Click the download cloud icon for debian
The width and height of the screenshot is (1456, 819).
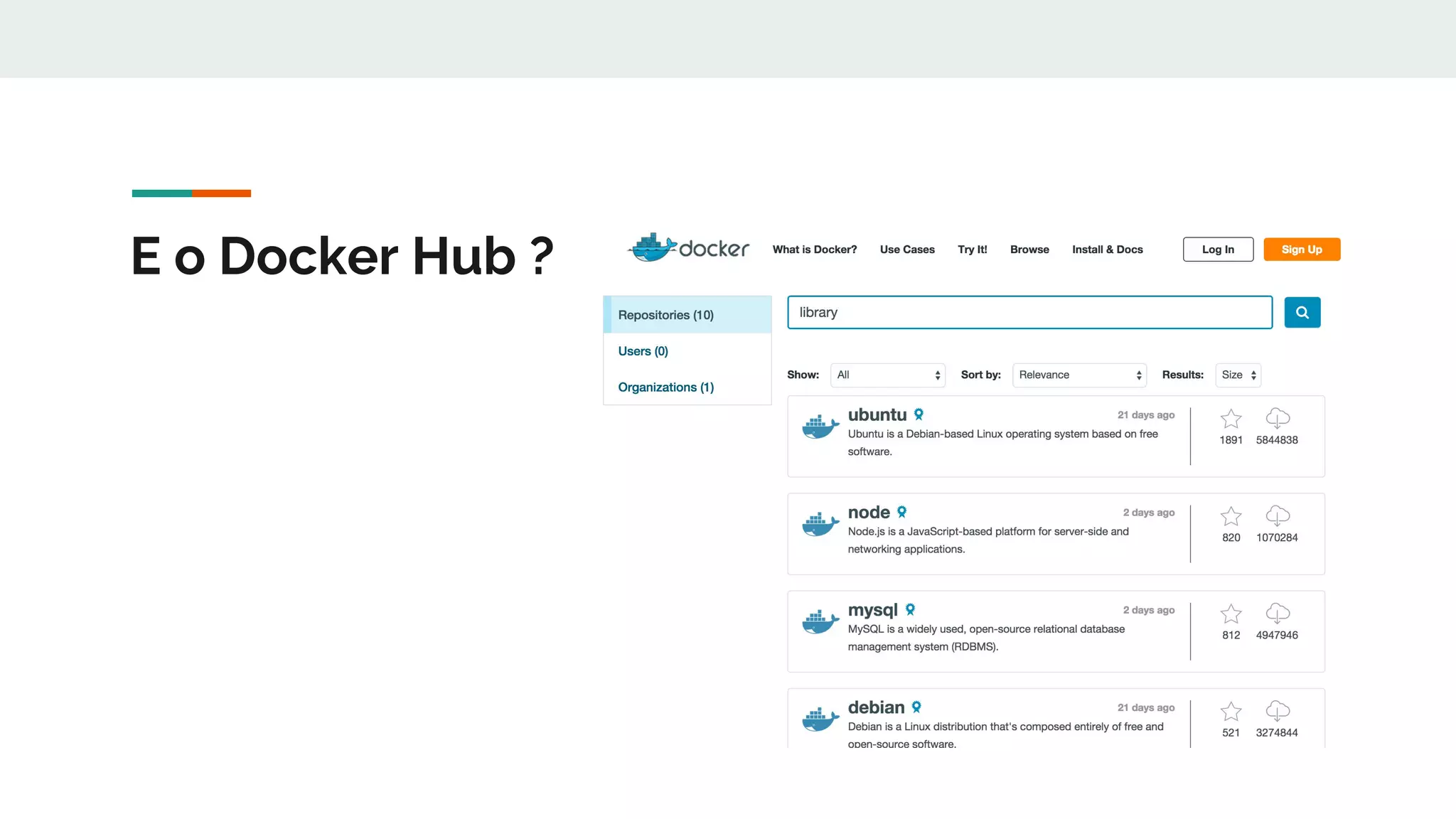pyautogui.click(x=1278, y=710)
